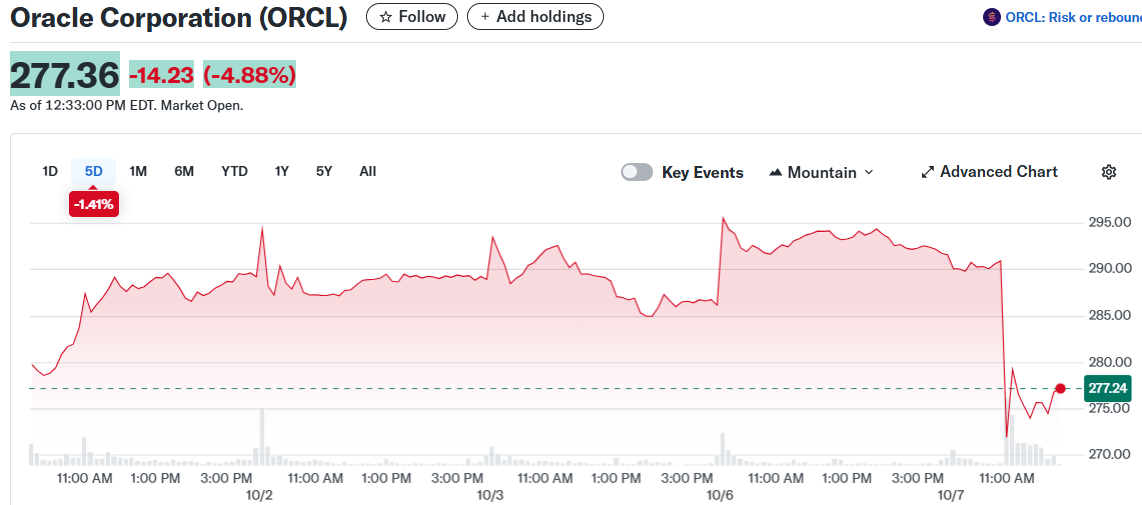The height and width of the screenshot is (505, 1142).
Task: Click the green 277.24 price label
Action: pyautogui.click(x=1108, y=388)
